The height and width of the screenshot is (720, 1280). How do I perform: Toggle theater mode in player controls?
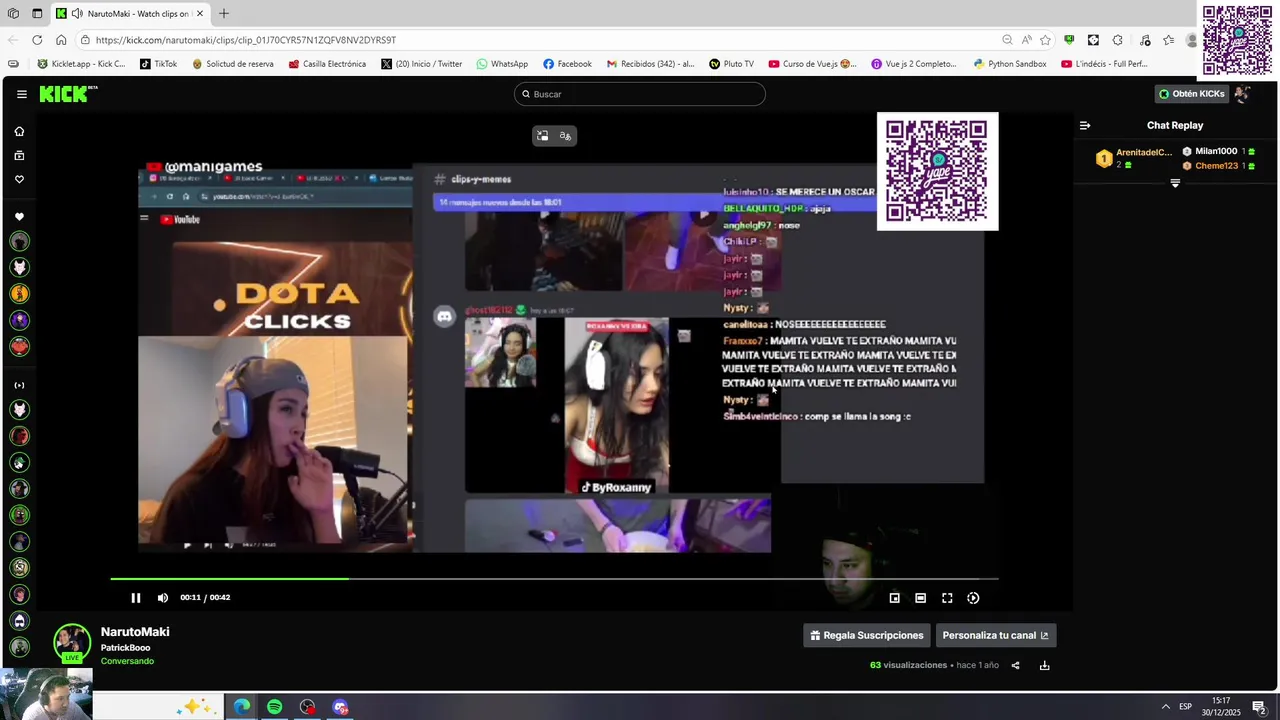click(921, 598)
